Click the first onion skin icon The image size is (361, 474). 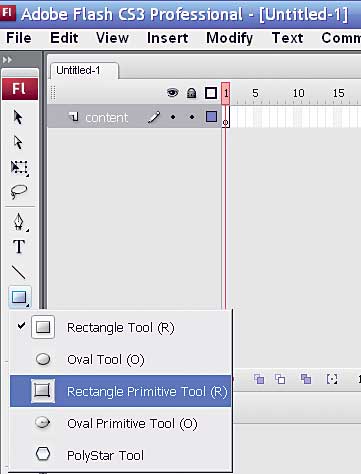pyautogui.click(x=259, y=379)
